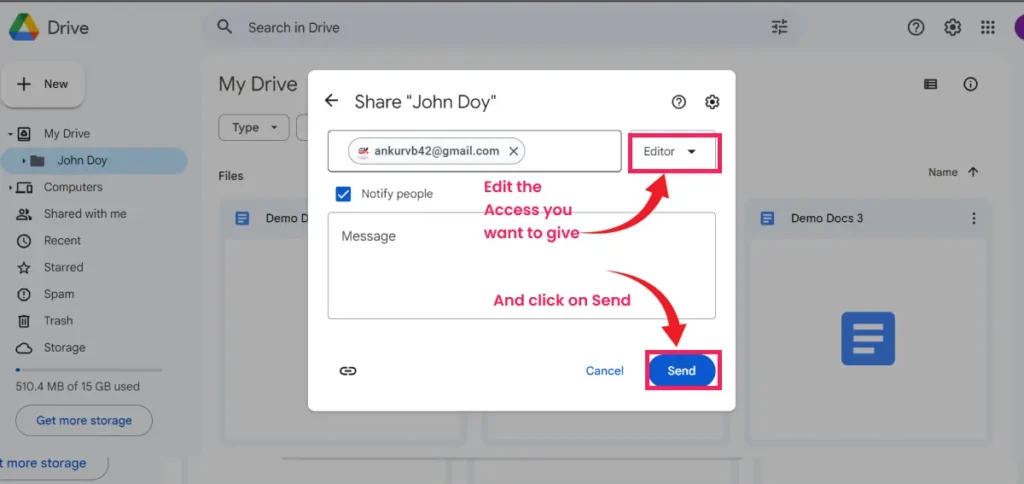Show details info icon
Viewport: 1024px width, 484px height.
coord(970,85)
